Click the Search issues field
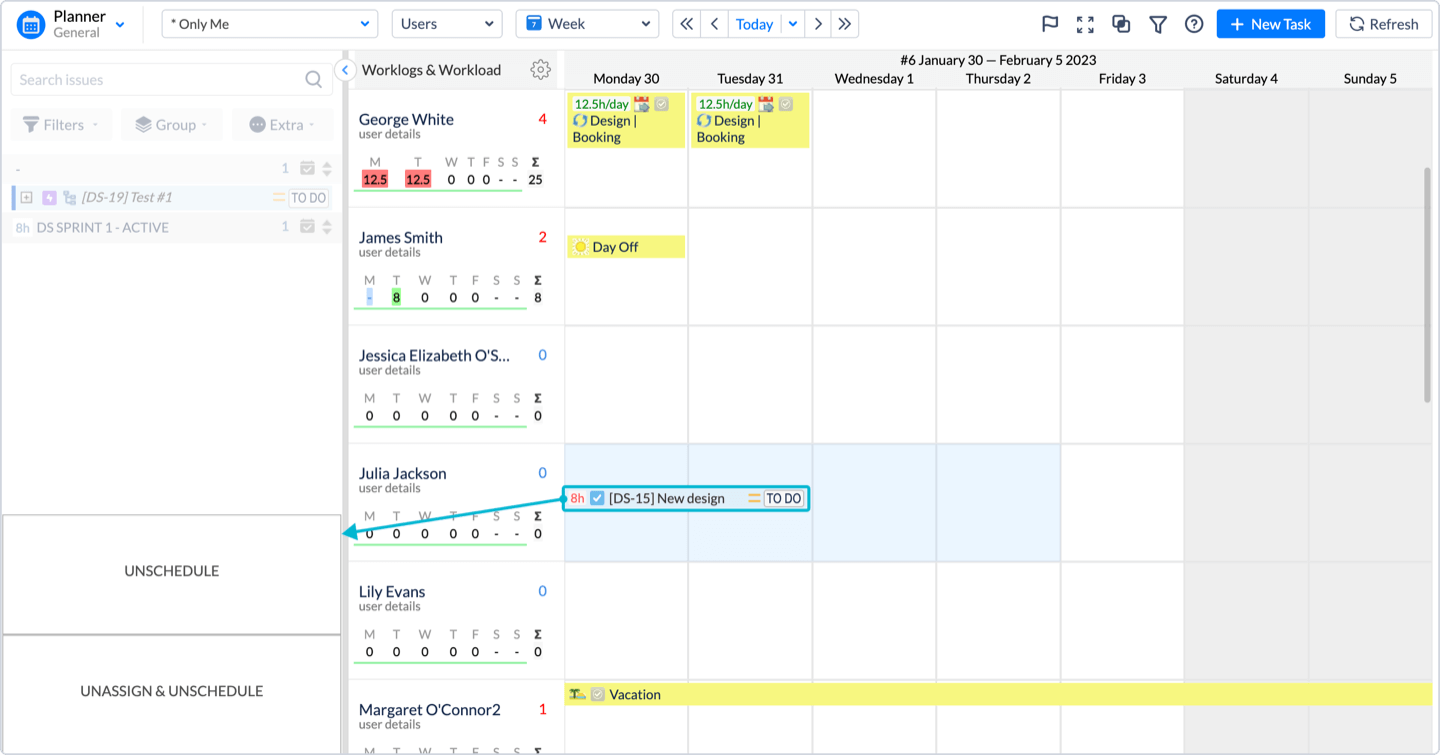The width and height of the screenshot is (1440, 755). coord(160,80)
